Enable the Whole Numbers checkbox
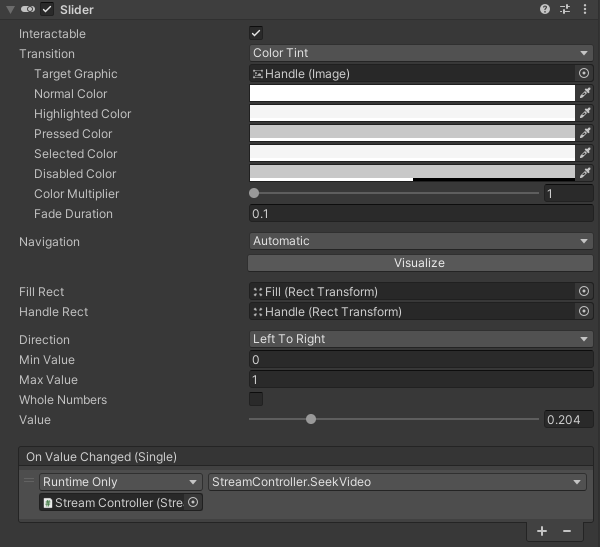600x547 pixels. [x=256, y=399]
